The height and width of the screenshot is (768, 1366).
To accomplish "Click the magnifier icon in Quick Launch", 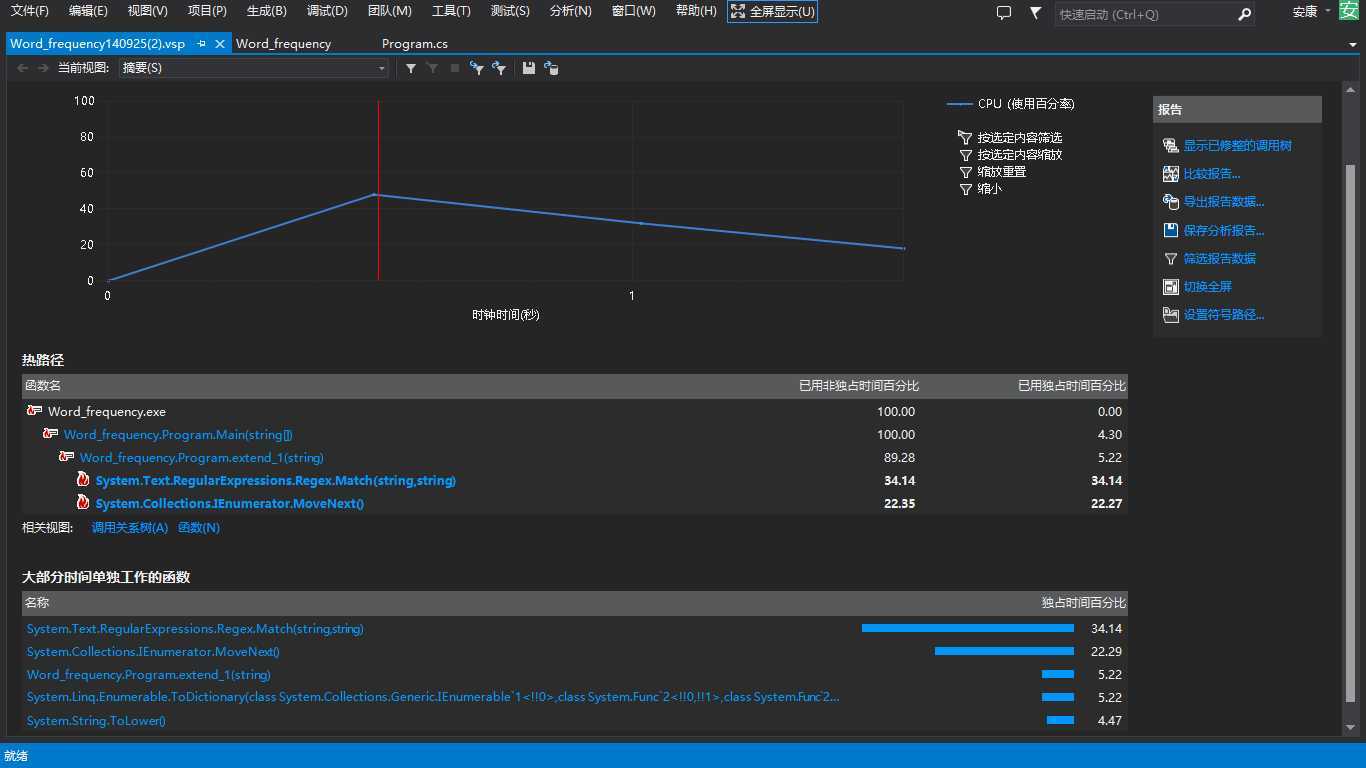I will pos(1244,14).
